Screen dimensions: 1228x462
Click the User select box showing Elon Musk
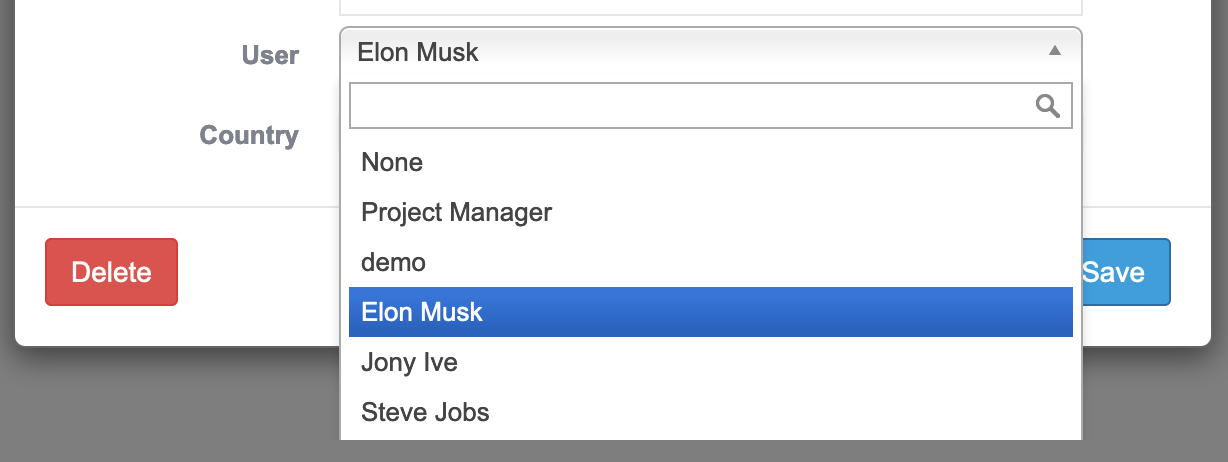tap(690, 51)
